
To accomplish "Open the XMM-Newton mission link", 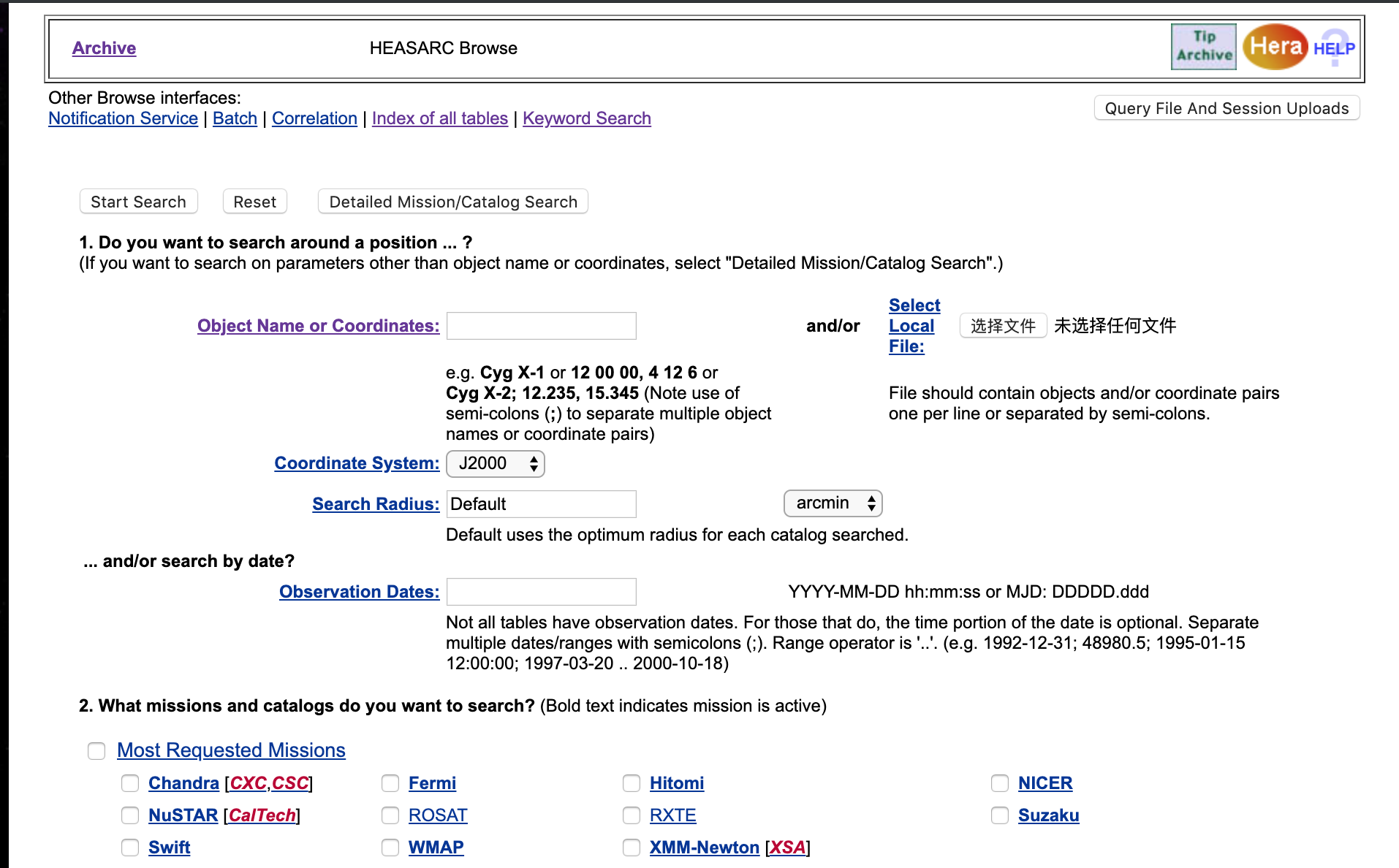I will [705, 848].
